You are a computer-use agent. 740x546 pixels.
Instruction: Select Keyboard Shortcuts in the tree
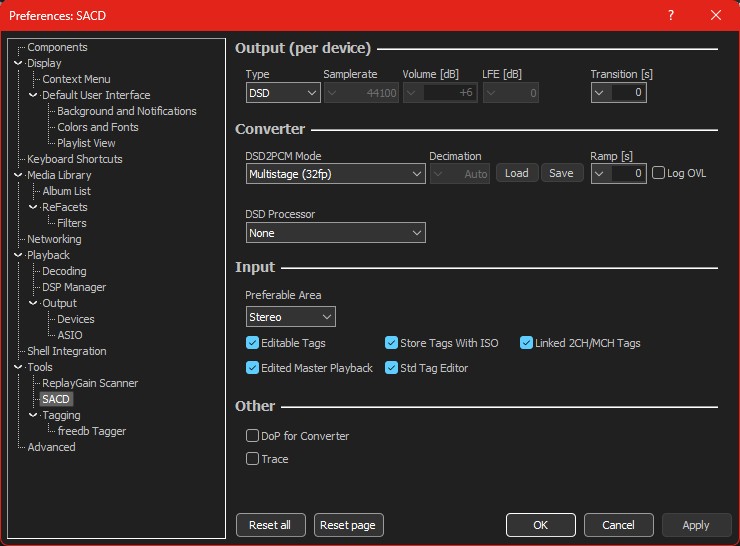click(x=75, y=159)
